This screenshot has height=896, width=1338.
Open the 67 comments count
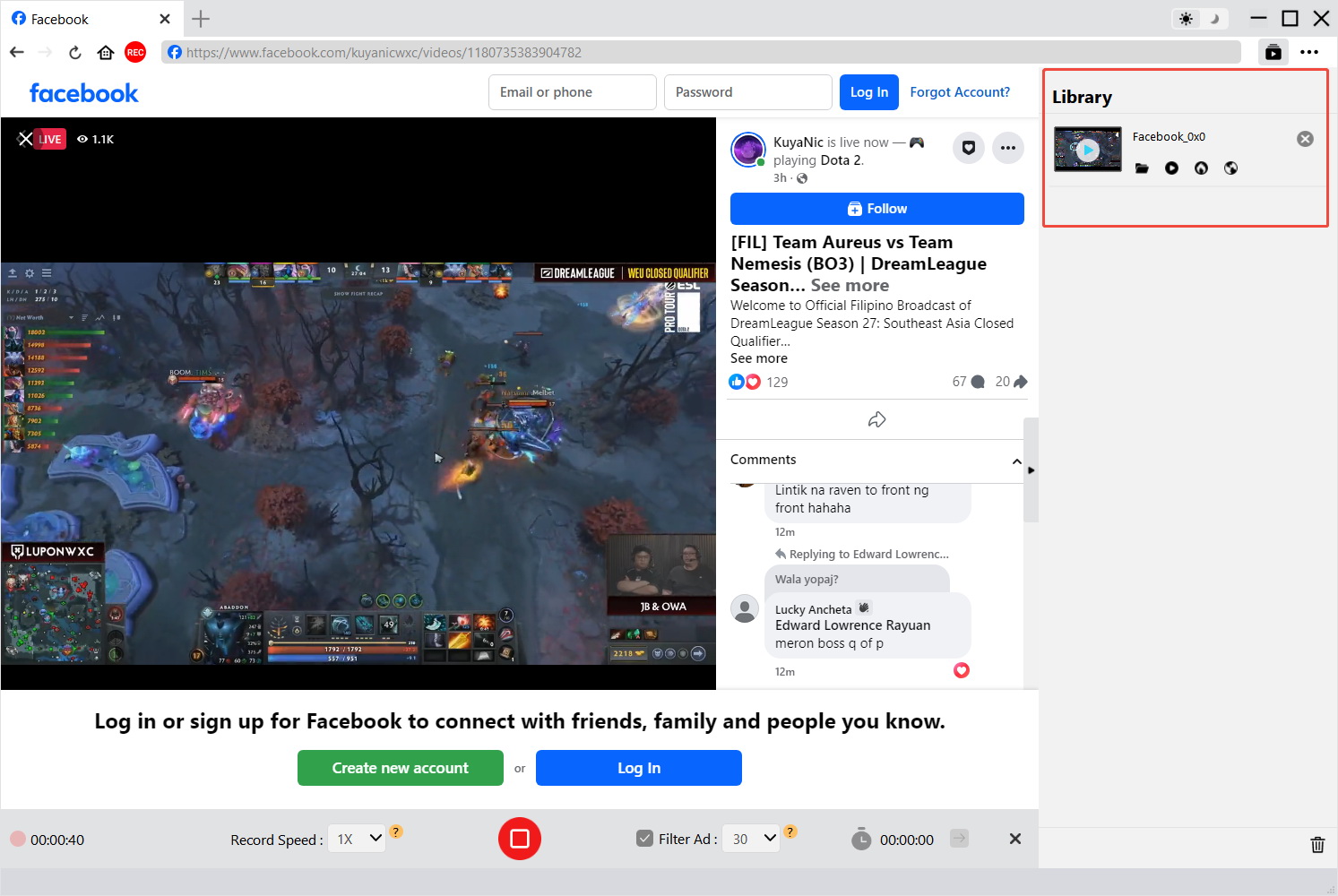pyautogui.click(x=968, y=382)
